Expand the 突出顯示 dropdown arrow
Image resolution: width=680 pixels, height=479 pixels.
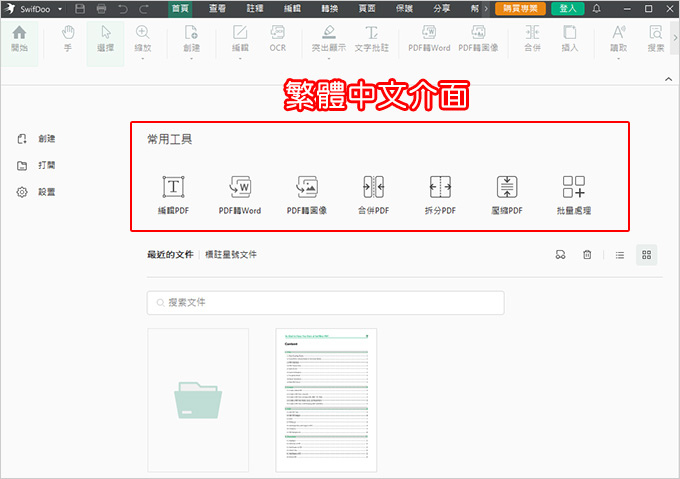click(x=329, y=58)
